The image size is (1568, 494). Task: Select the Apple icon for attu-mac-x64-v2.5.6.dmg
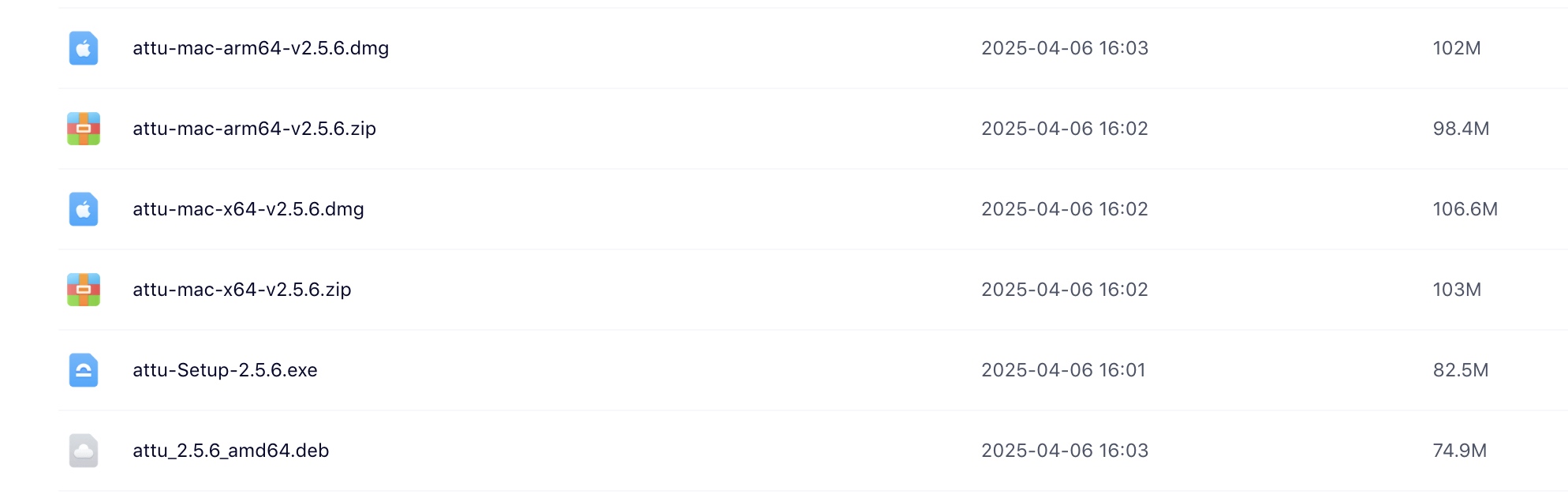(83, 209)
